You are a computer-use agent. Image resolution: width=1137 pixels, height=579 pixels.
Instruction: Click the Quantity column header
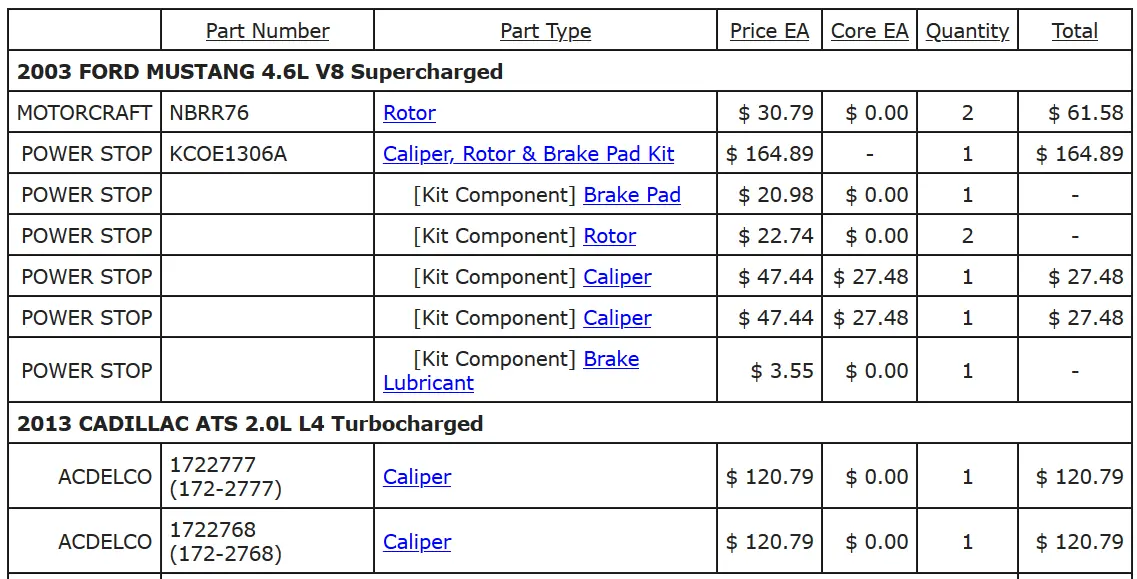click(x=967, y=31)
